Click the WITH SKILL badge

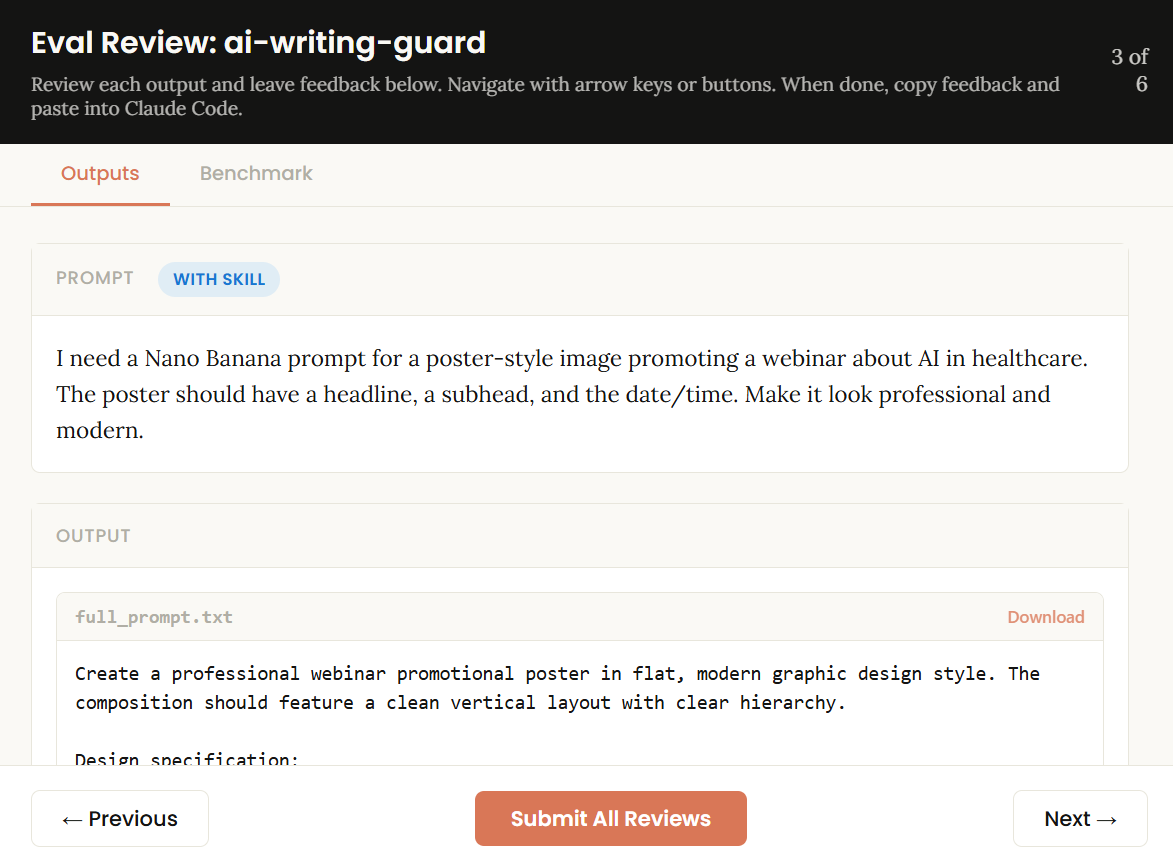(x=219, y=280)
